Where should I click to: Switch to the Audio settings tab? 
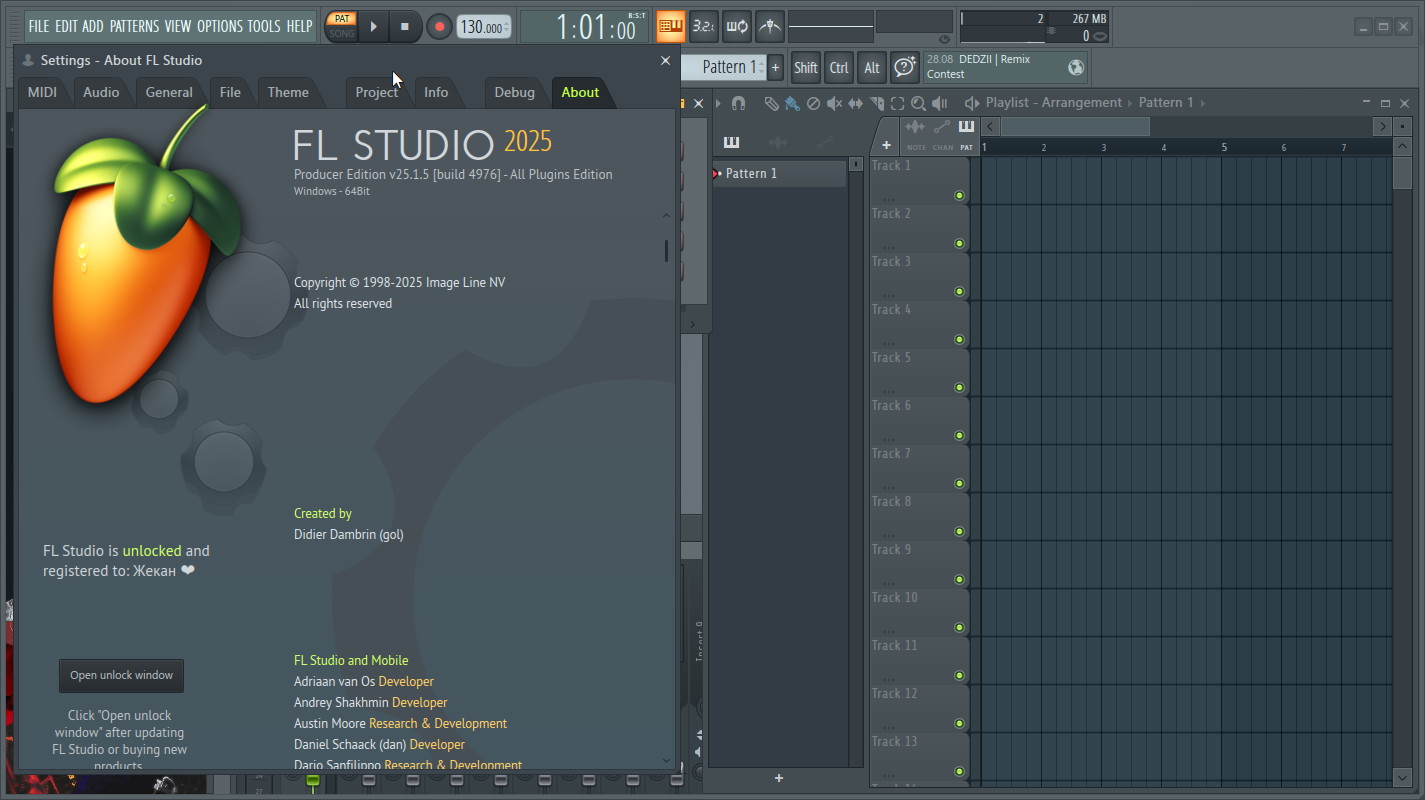[101, 92]
